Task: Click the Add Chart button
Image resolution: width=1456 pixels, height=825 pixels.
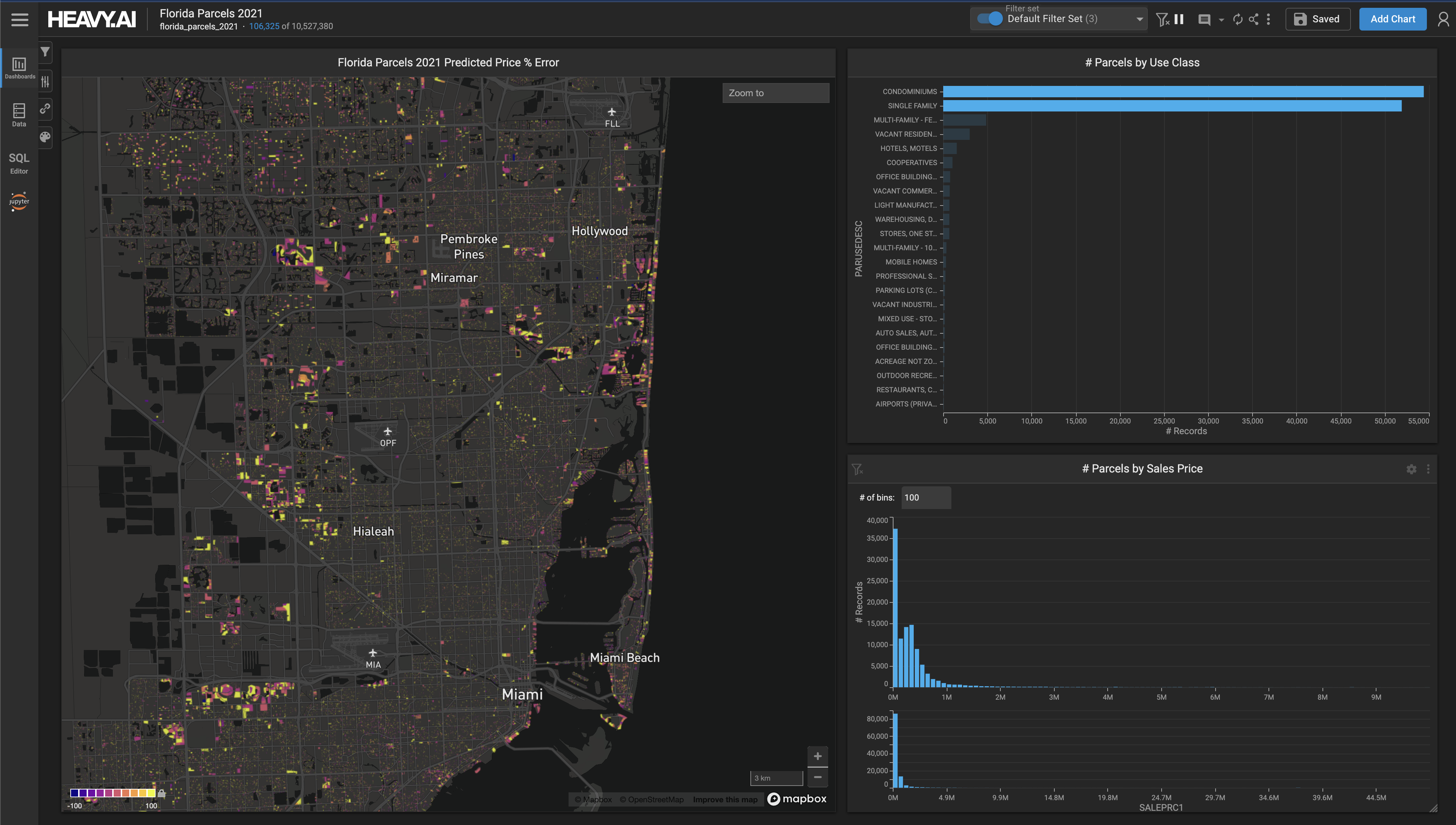Action: tap(1392, 19)
